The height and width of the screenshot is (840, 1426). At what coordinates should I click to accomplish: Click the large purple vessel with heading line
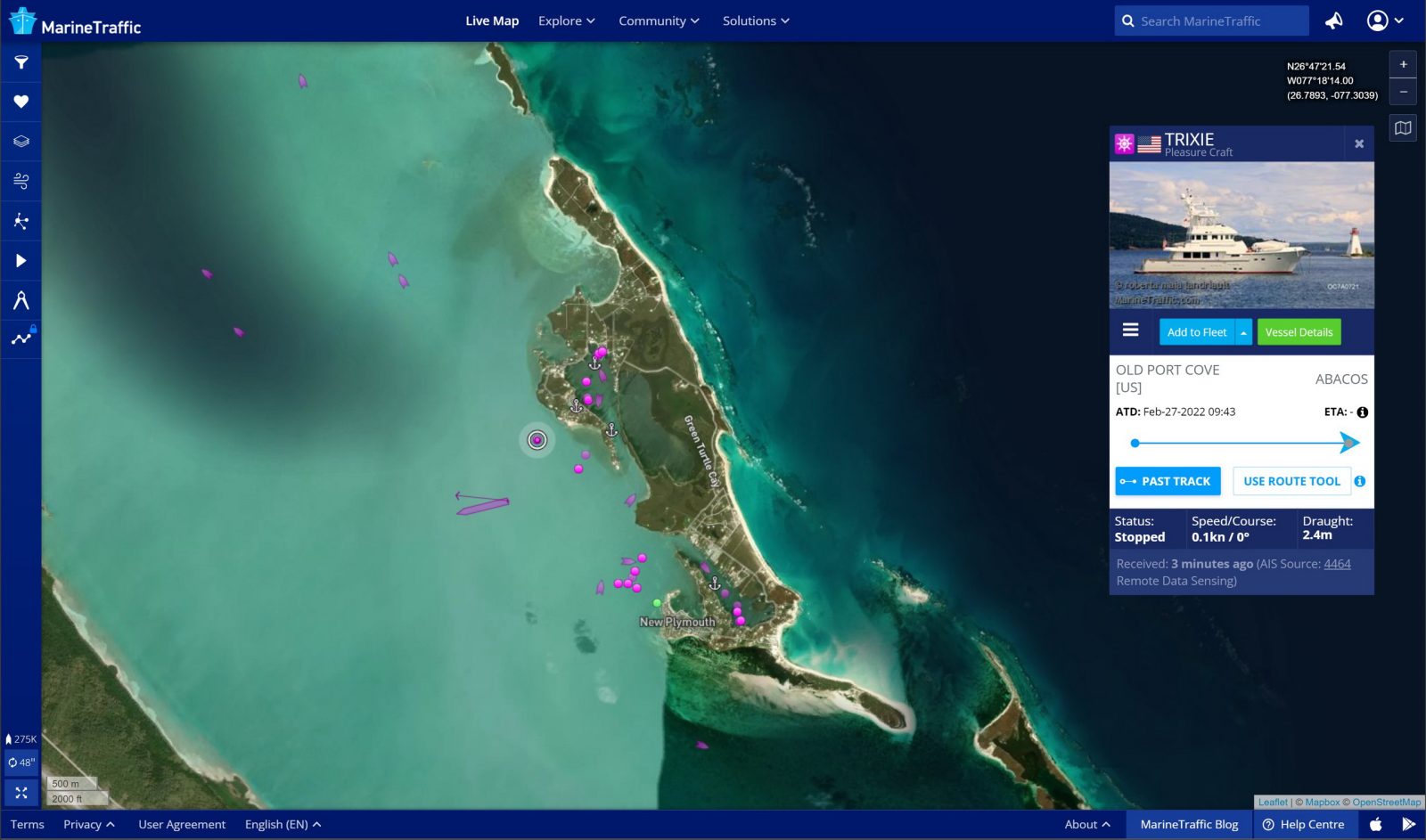[x=482, y=504]
